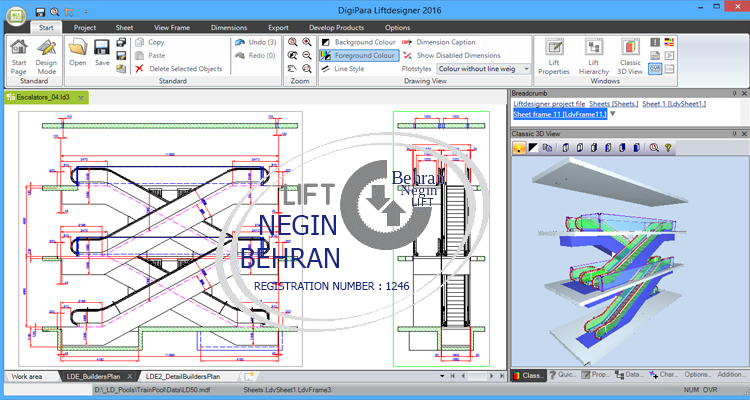Screen dimensions: 750x400
Task: Click the language flags icon
Action: (669, 42)
